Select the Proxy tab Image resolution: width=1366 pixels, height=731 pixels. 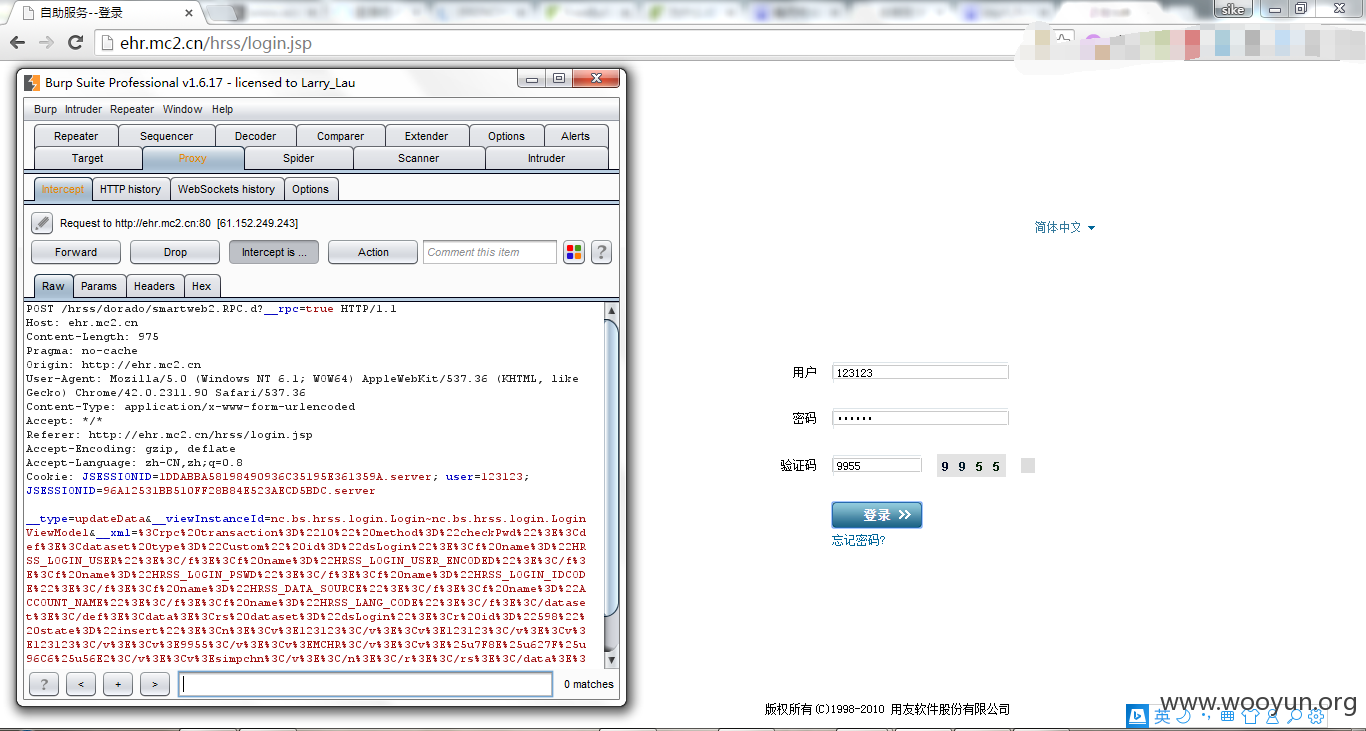[x=193, y=158]
